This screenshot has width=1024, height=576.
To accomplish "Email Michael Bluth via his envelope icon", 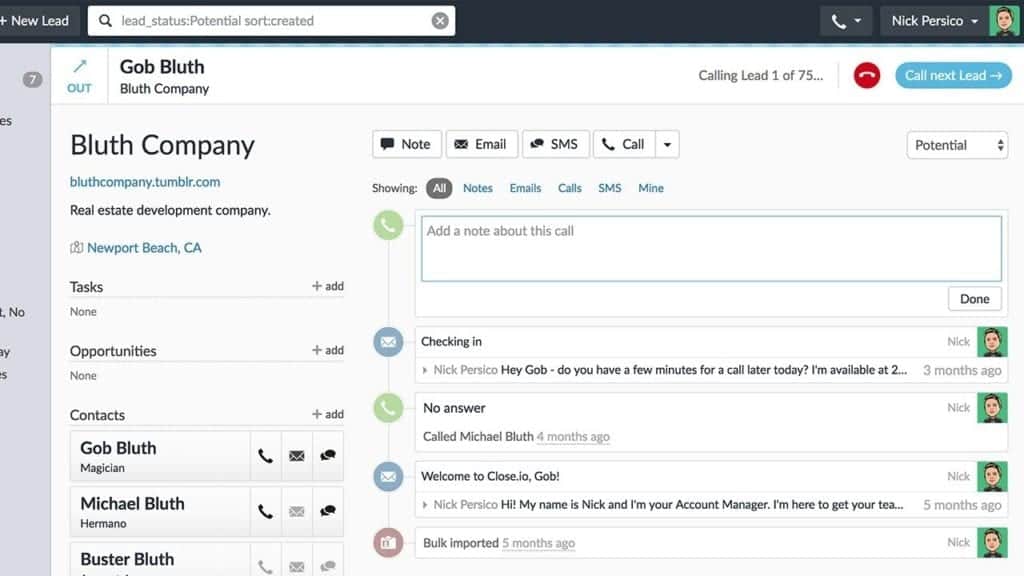I will (296, 511).
